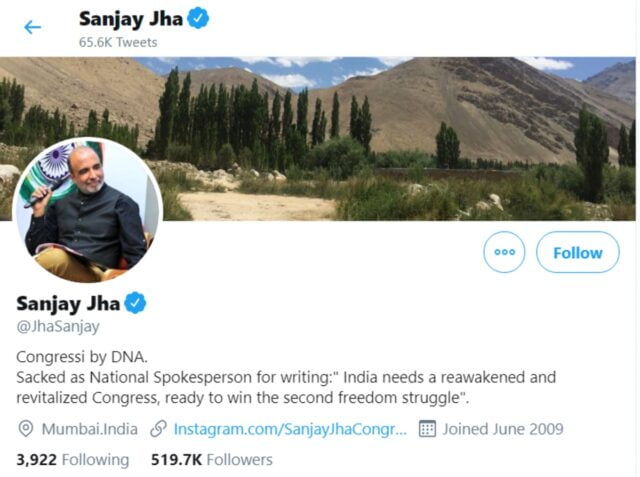Click the verified badge beside the profile name
Screen dimensions: 640x477
(x=135, y=303)
